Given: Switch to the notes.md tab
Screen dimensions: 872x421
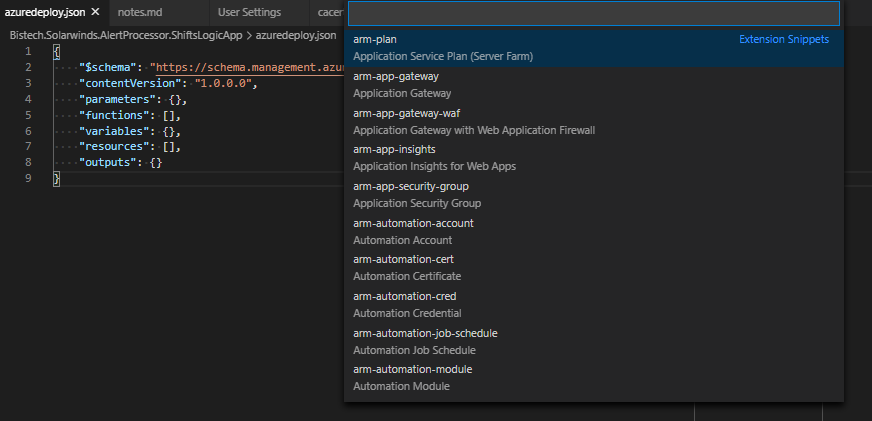Looking at the screenshot, I should pyautogui.click(x=138, y=12).
